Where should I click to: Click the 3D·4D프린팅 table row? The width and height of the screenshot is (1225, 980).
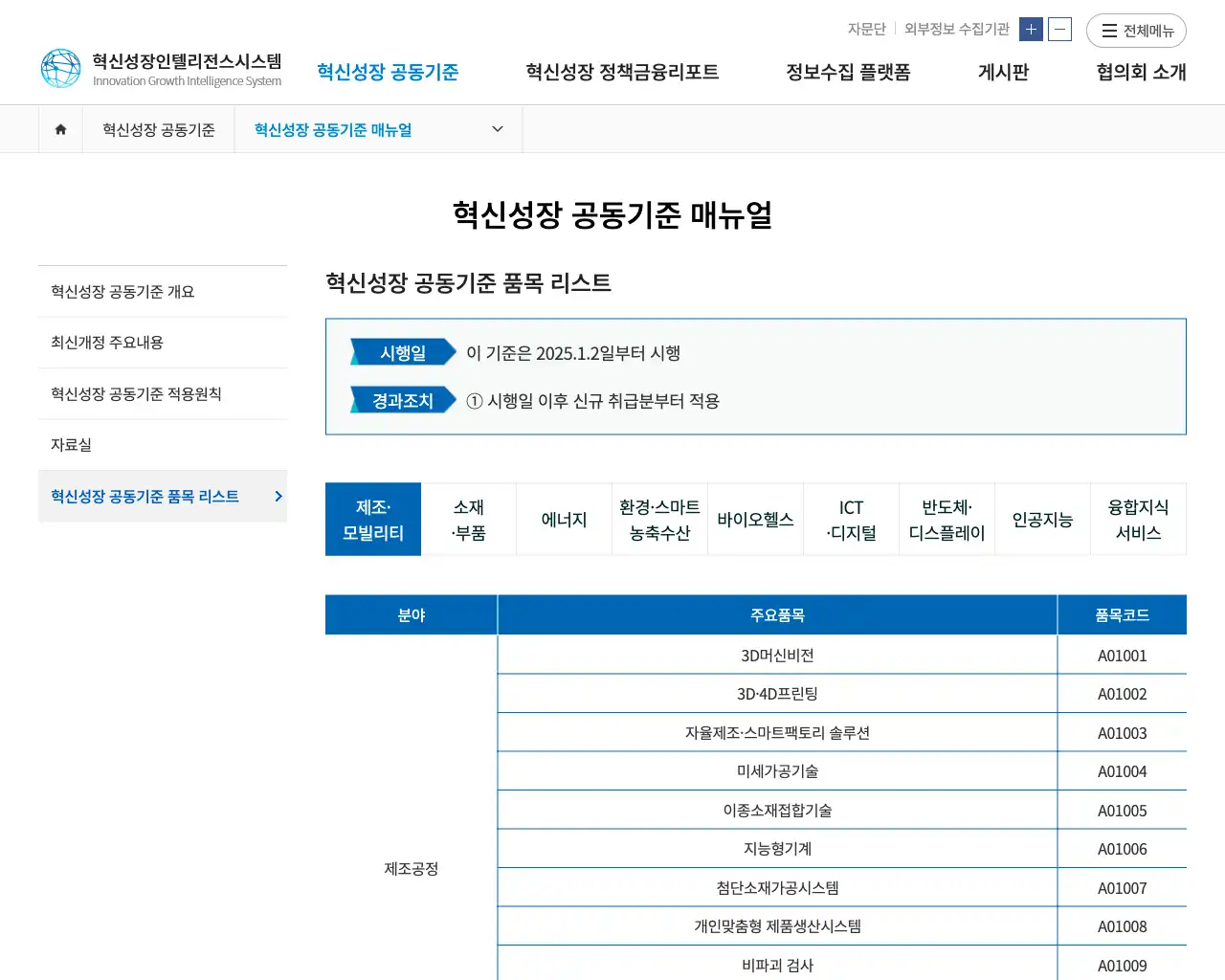tap(776, 693)
